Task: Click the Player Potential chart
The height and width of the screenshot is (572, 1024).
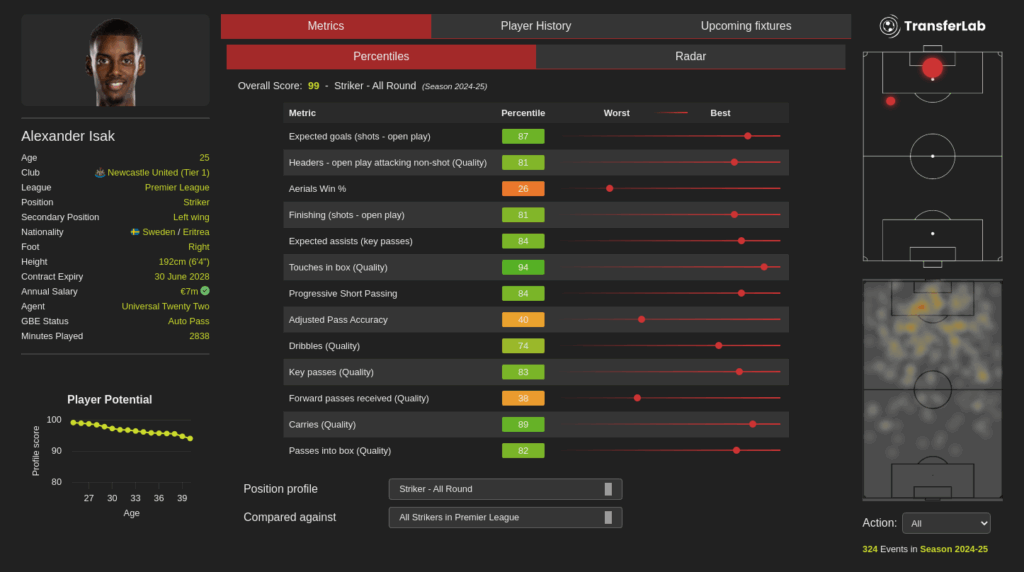Action: 115,456
